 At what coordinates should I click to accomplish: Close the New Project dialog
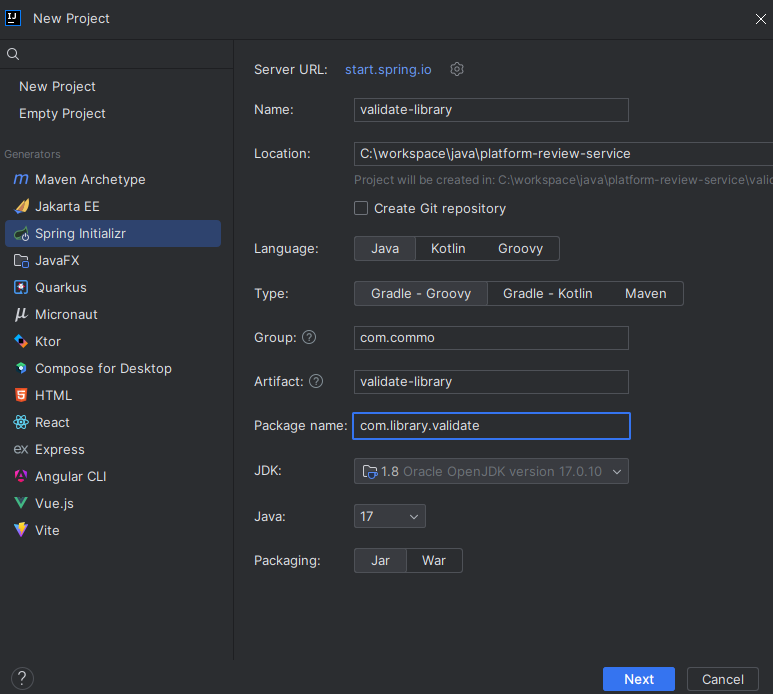[x=761, y=19]
